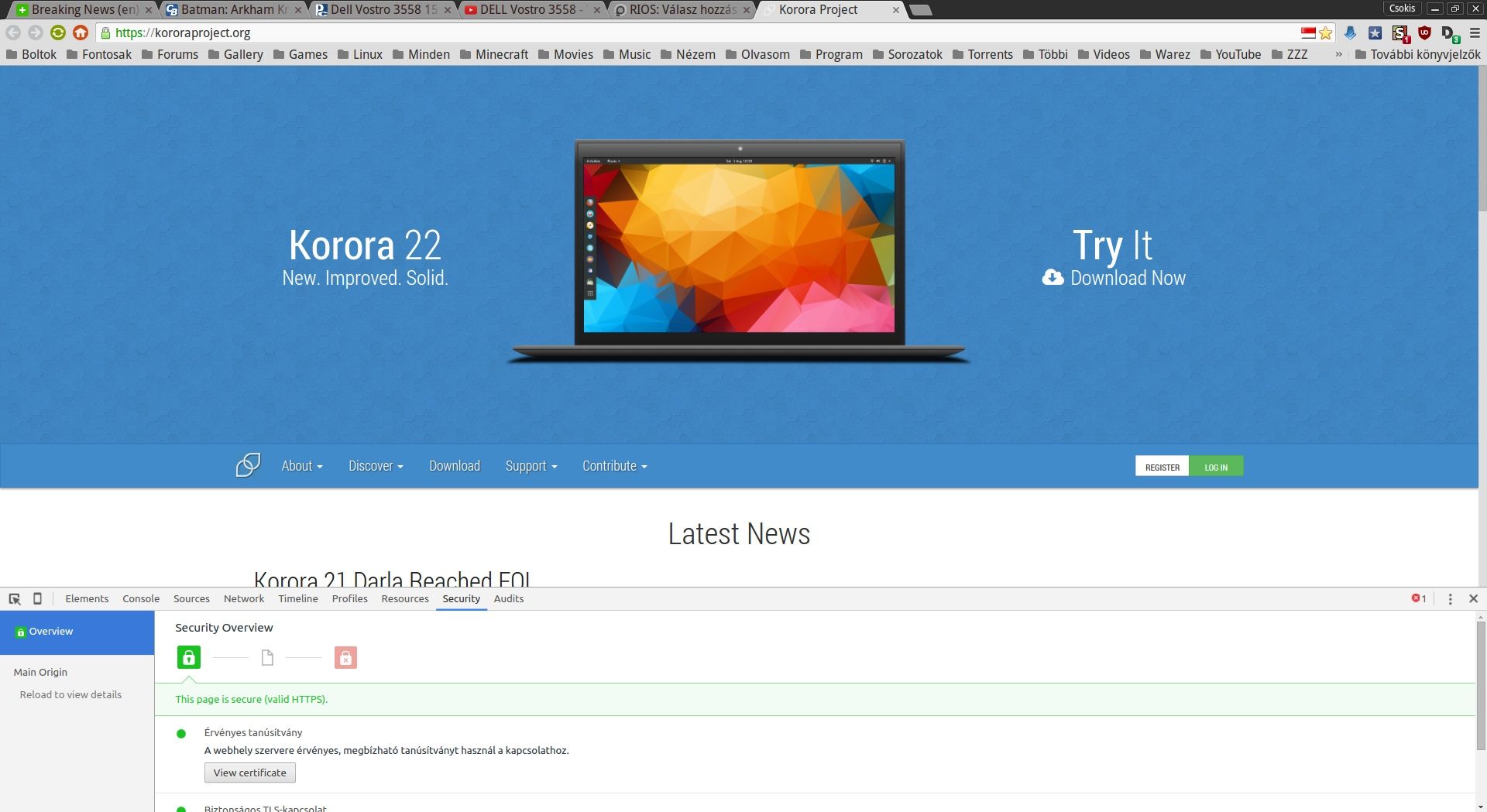Switch to the Console tab in DevTools
Image resolution: width=1487 pixels, height=812 pixels.
click(x=141, y=598)
